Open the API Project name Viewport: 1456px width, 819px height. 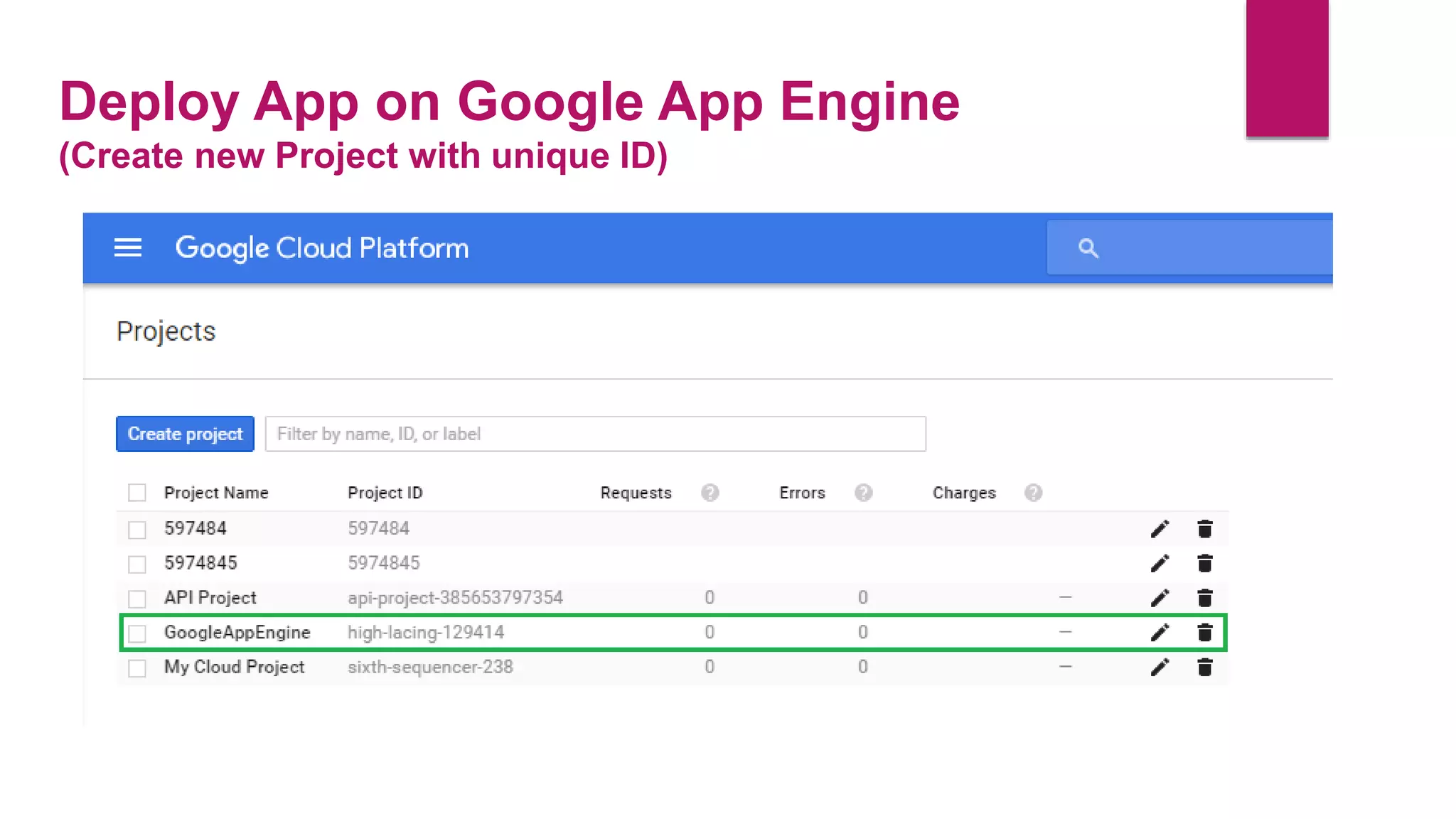pos(210,598)
